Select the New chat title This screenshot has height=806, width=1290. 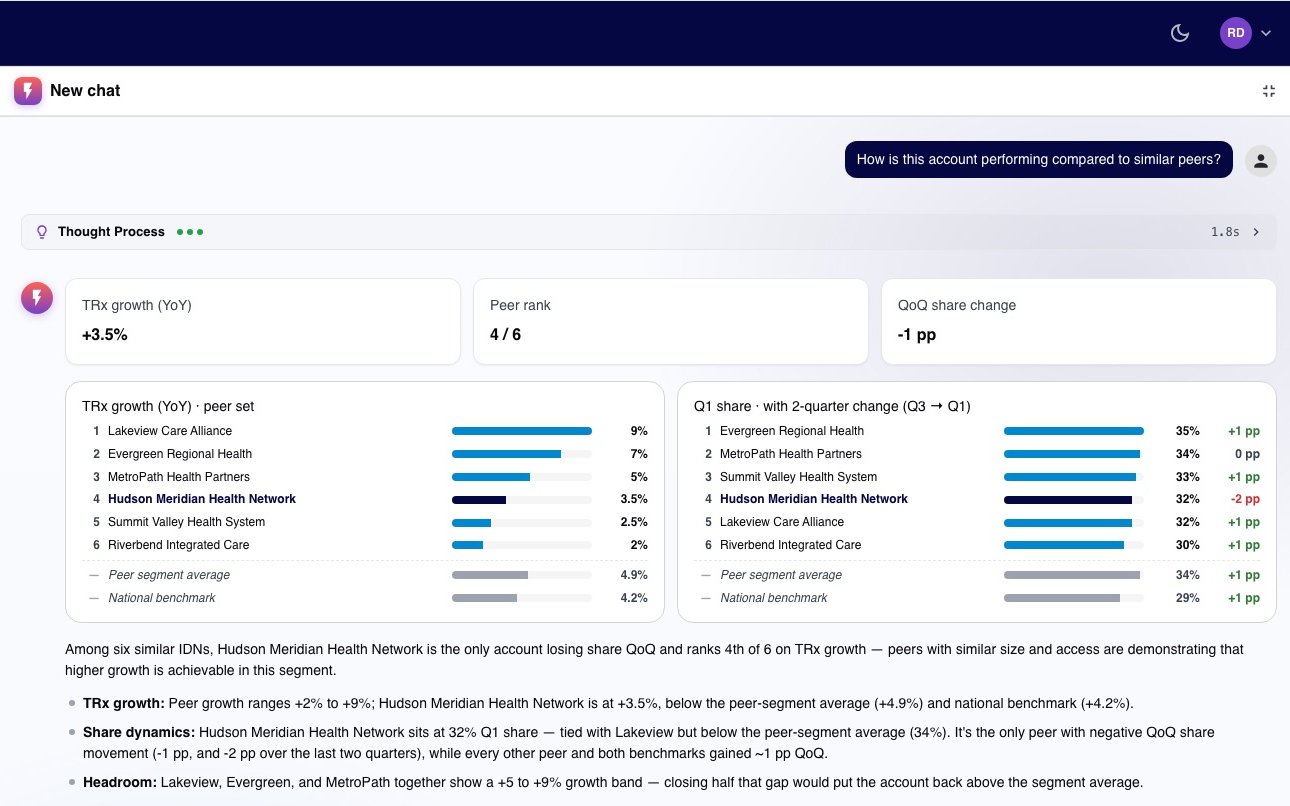[x=85, y=91]
